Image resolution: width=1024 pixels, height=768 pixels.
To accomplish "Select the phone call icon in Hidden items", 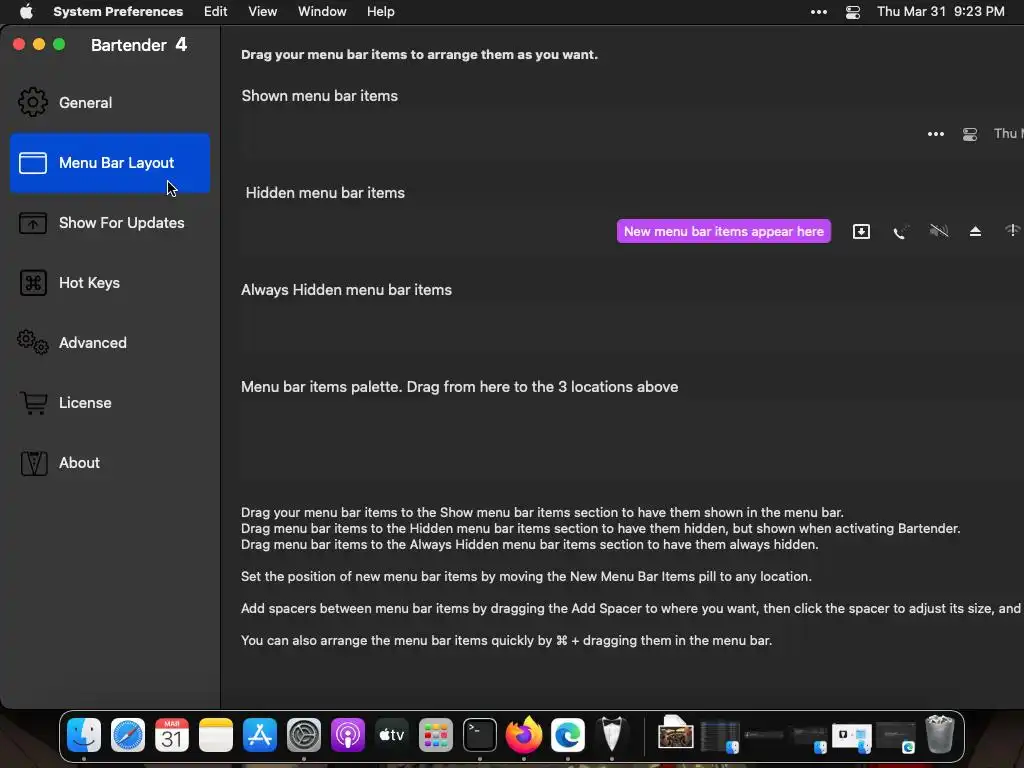I will click(901, 232).
